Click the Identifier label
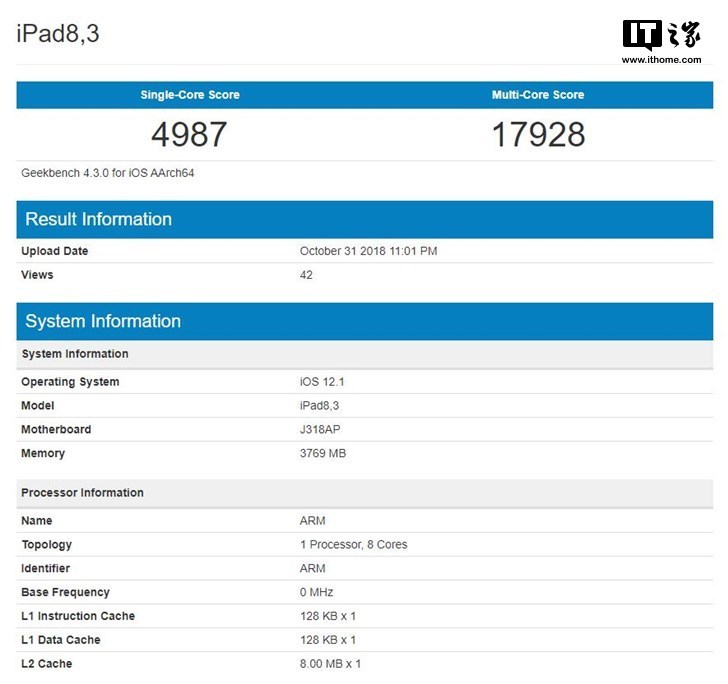 point(46,568)
